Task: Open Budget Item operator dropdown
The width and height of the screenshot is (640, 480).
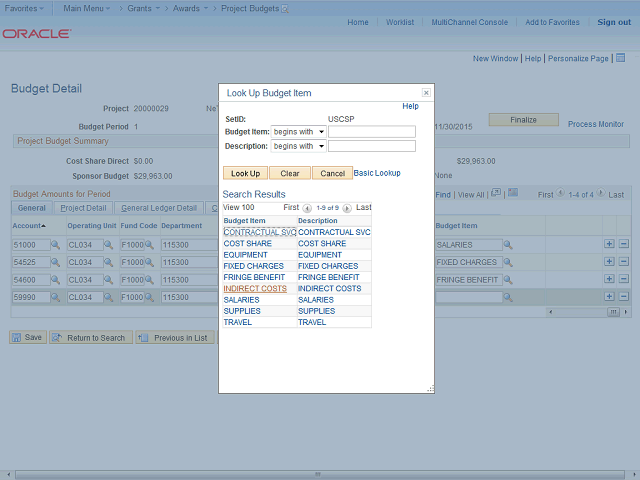Action: pos(299,131)
